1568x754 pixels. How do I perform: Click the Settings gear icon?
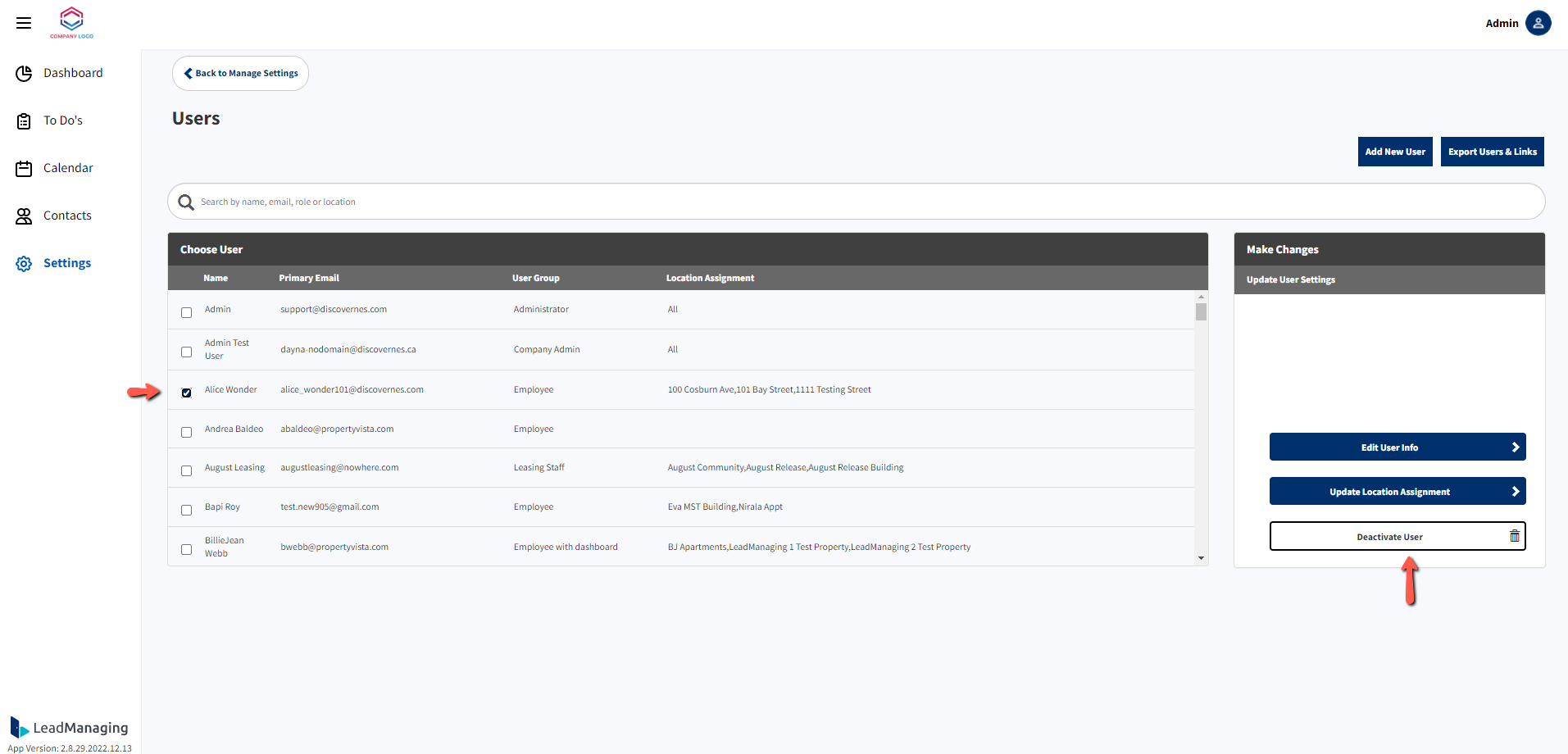pyautogui.click(x=24, y=264)
